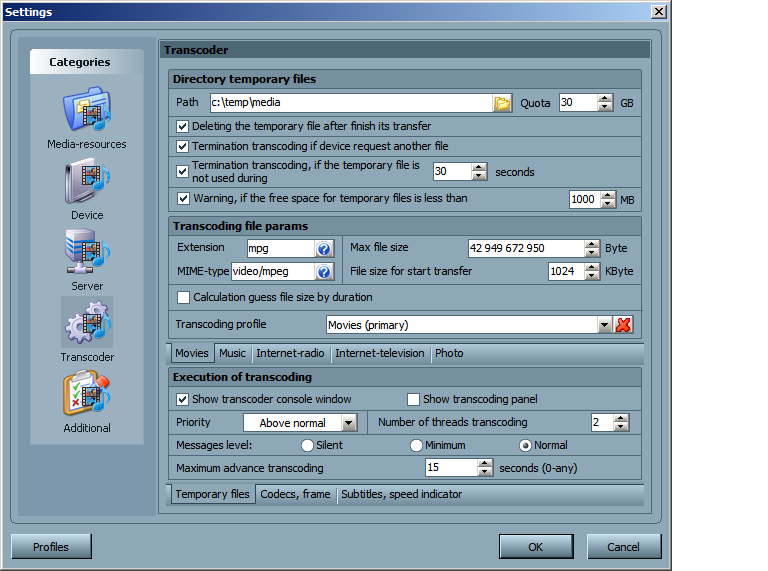Open the Codecs, frame tab

(x=295, y=494)
